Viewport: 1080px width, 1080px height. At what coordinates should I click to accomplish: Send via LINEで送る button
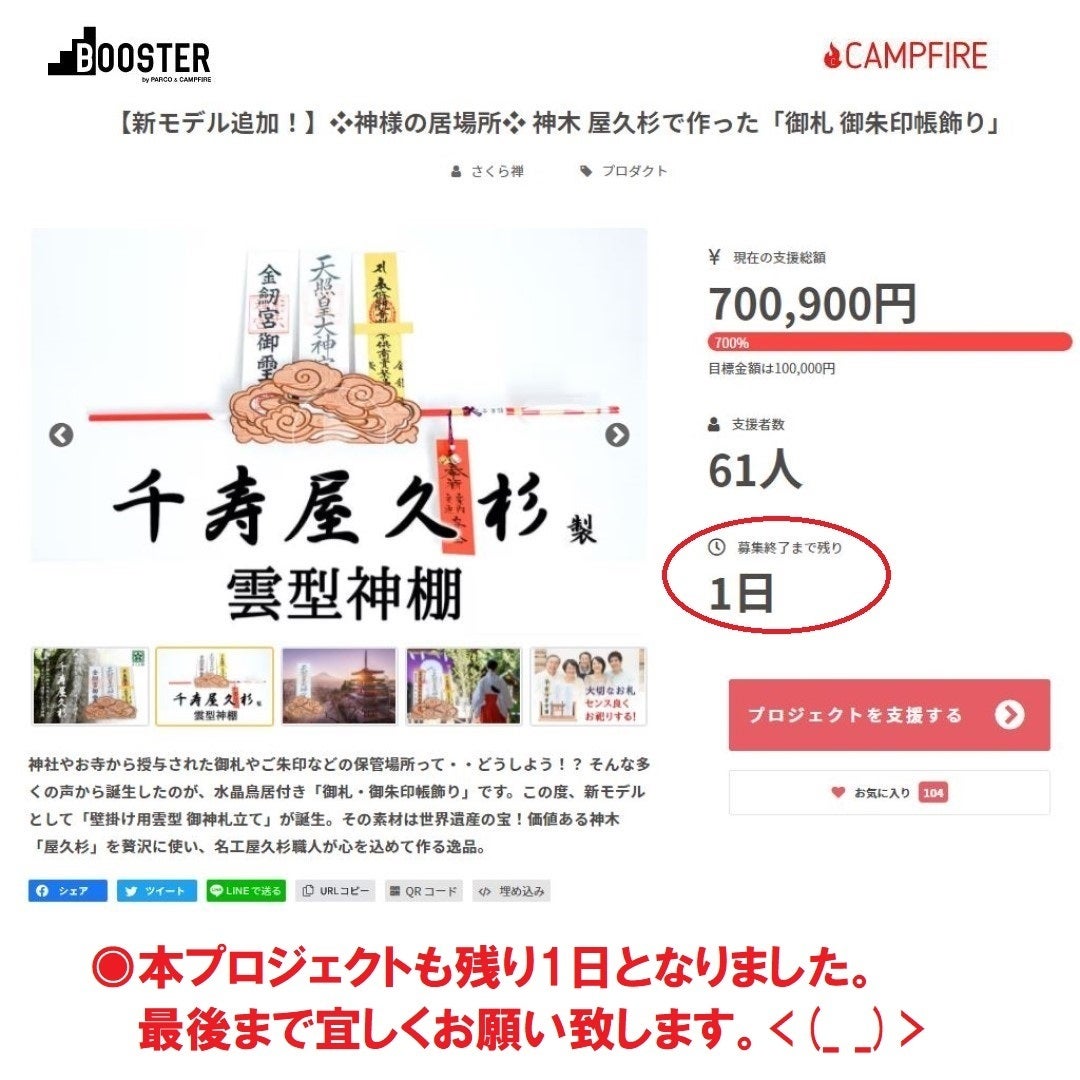[x=246, y=891]
